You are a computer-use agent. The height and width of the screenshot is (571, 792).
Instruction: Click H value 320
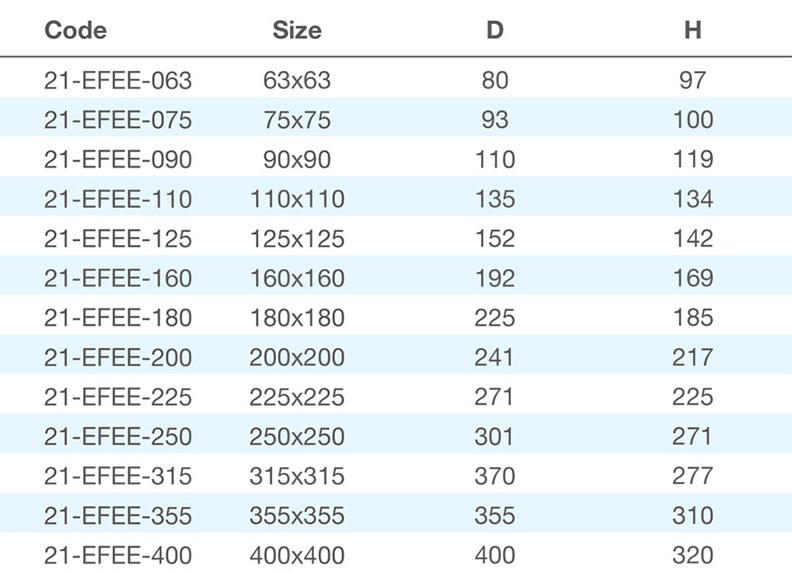(x=692, y=555)
